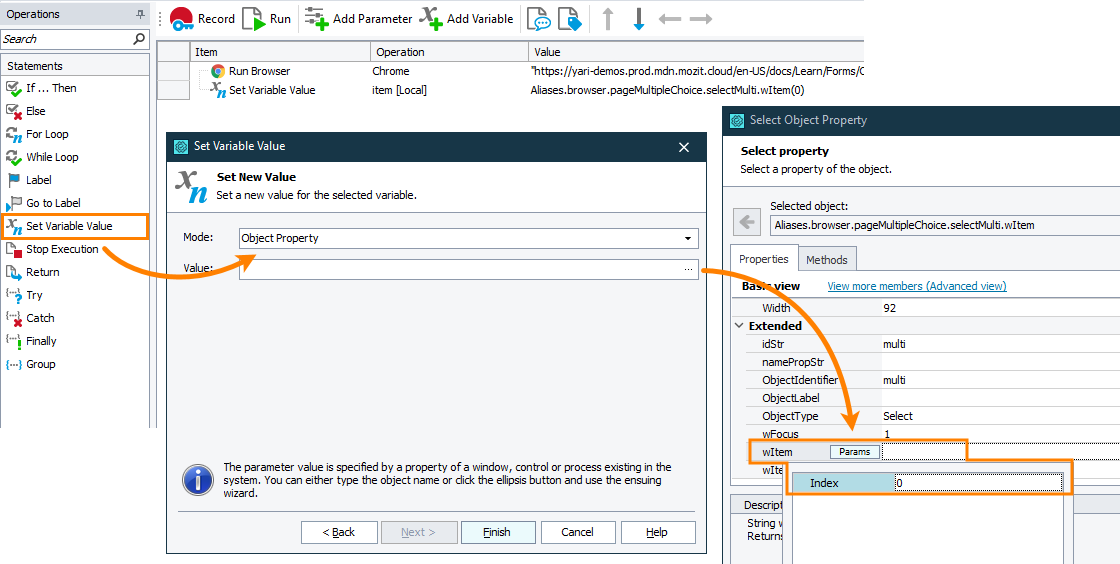The image size is (1120, 564).
Task: Select the Properties tab
Action: click(x=763, y=260)
